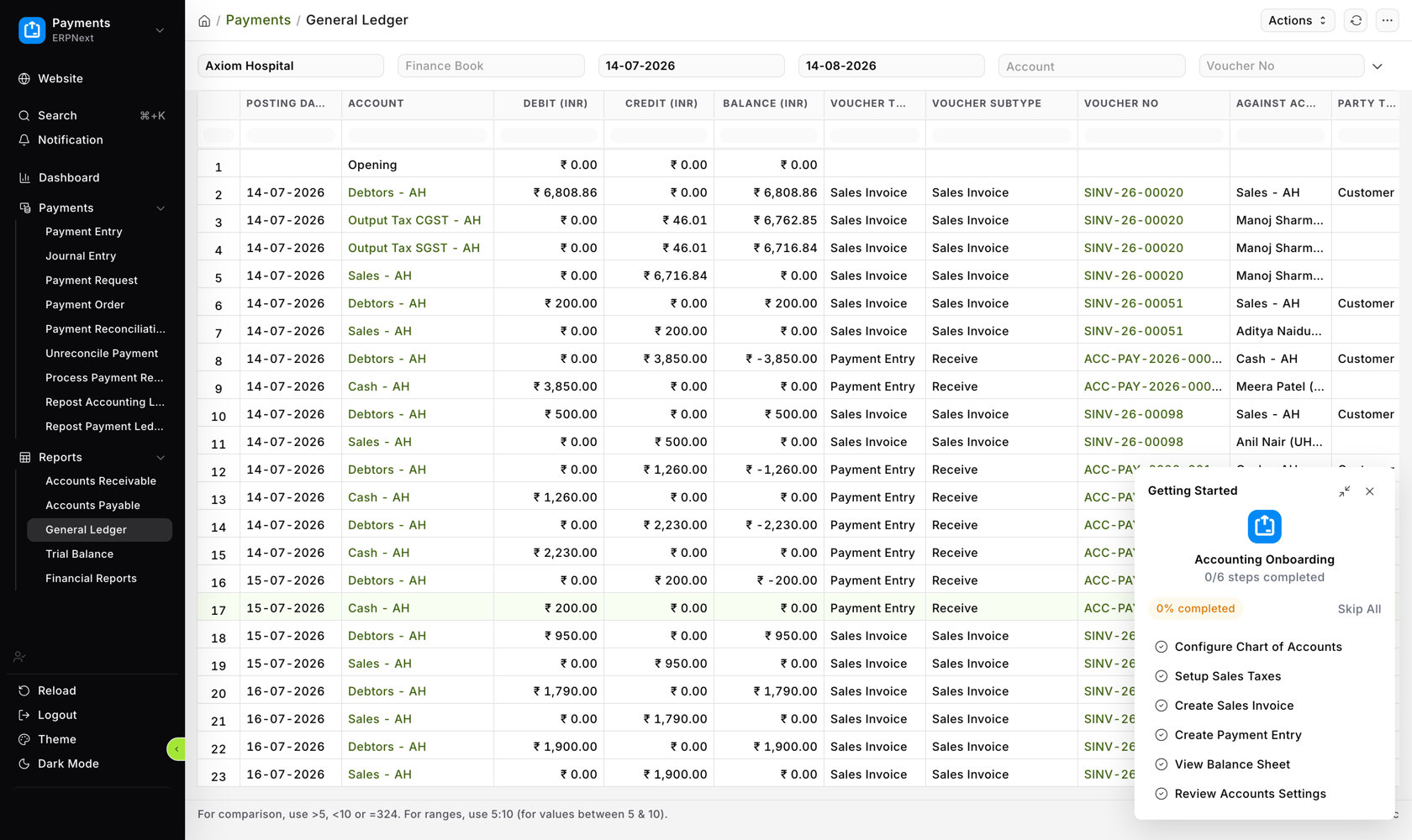Click the refresh report icon
1412x840 pixels.
1356,20
